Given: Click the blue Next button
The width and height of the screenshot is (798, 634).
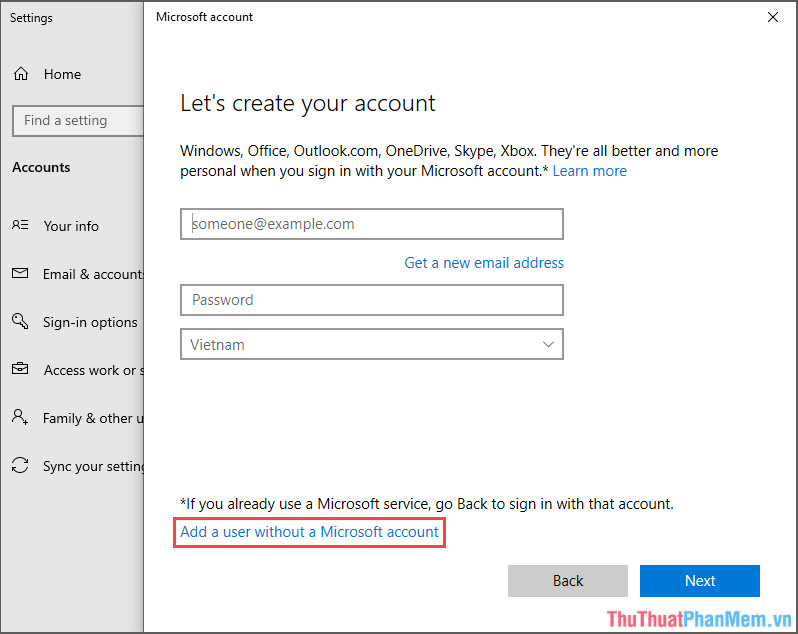Looking at the screenshot, I should click(x=700, y=581).
